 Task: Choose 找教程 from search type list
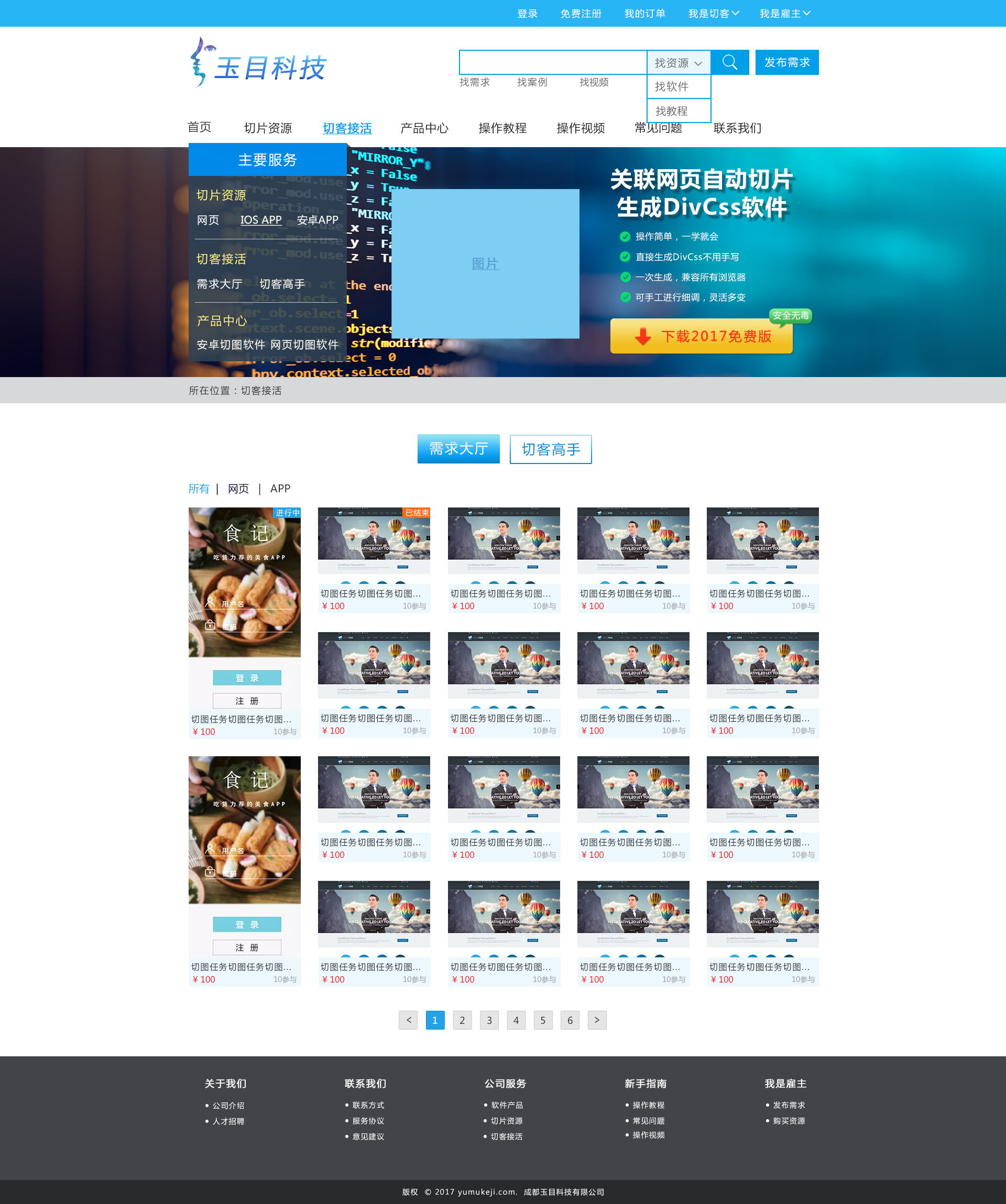click(x=679, y=111)
